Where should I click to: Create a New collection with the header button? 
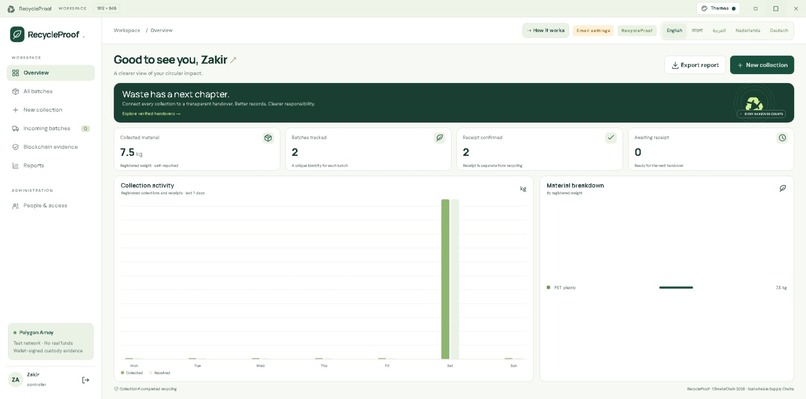(x=762, y=65)
